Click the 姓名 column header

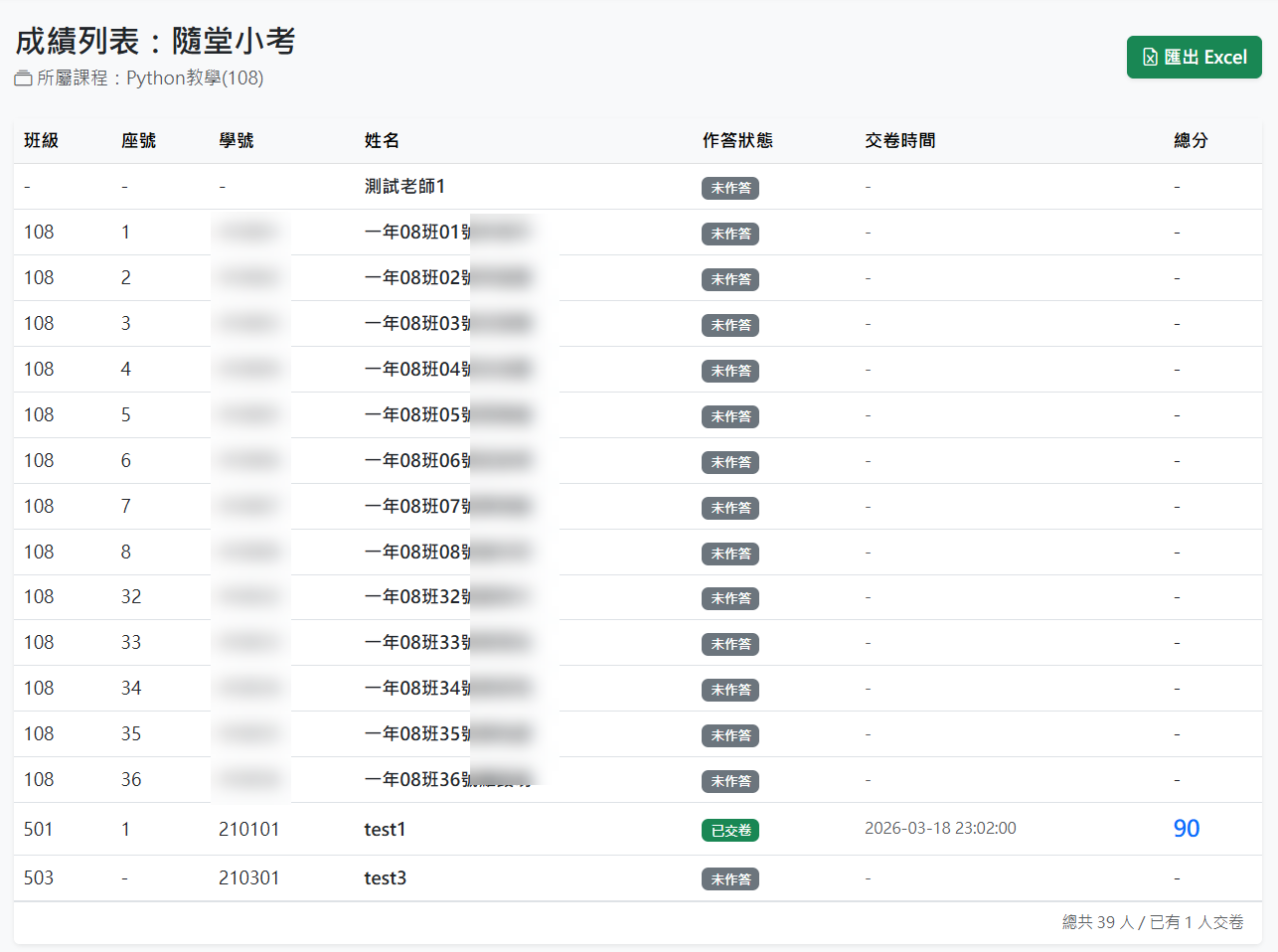382,141
